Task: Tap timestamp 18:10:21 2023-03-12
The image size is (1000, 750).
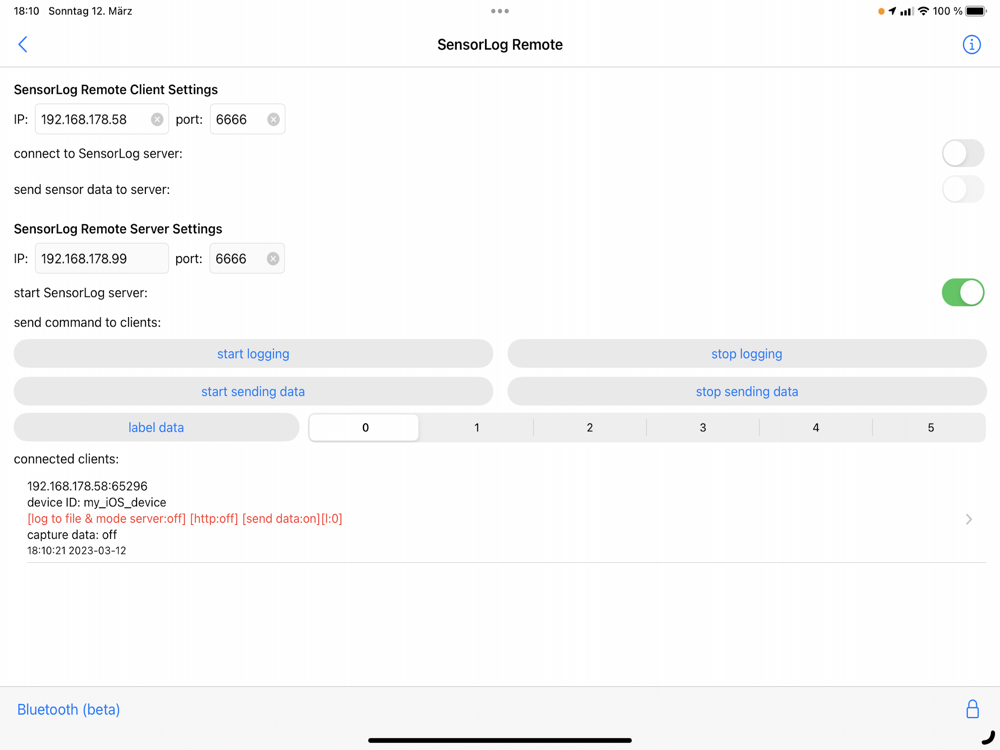Action: pyautogui.click(x=77, y=550)
